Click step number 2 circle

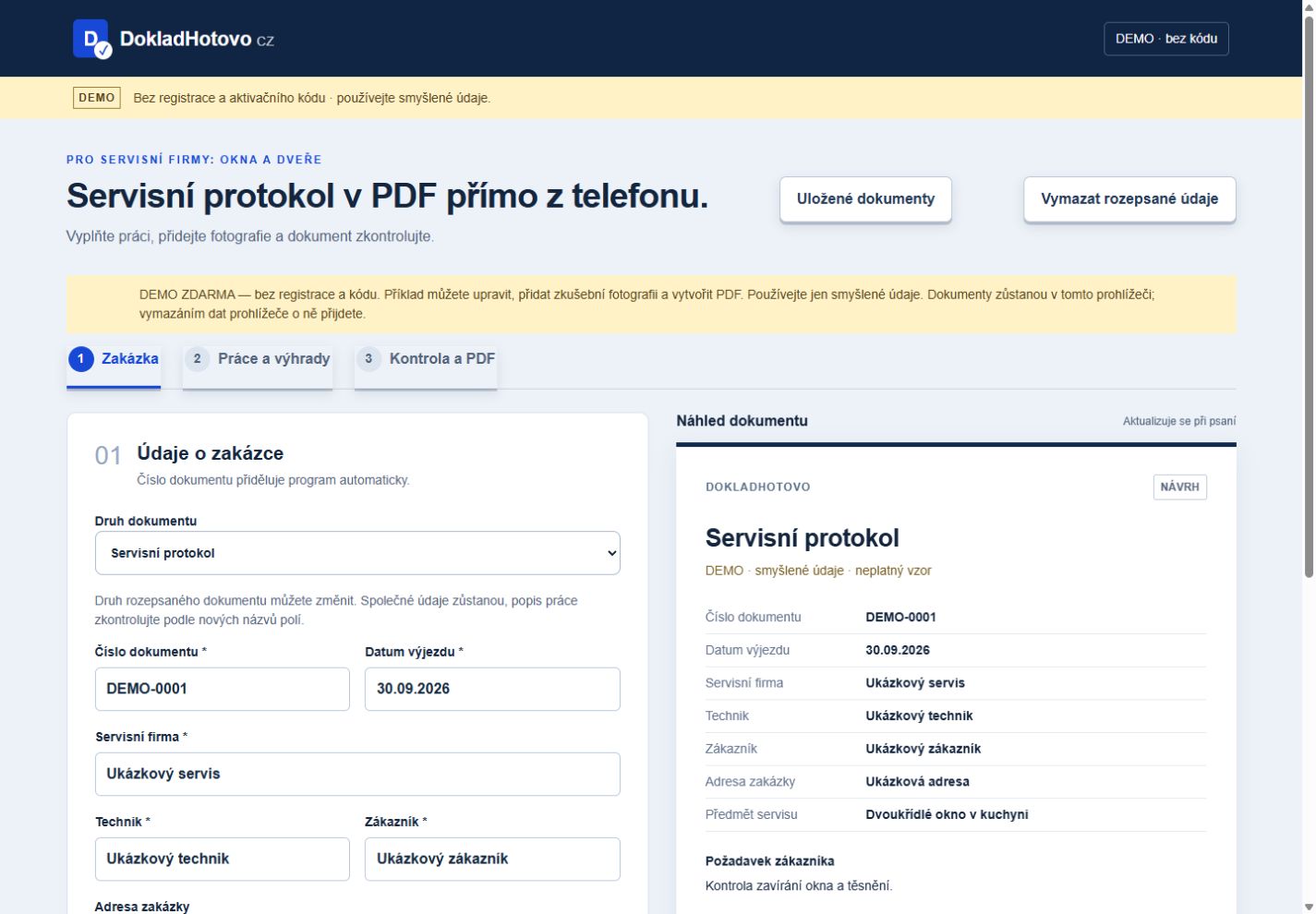point(197,359)
